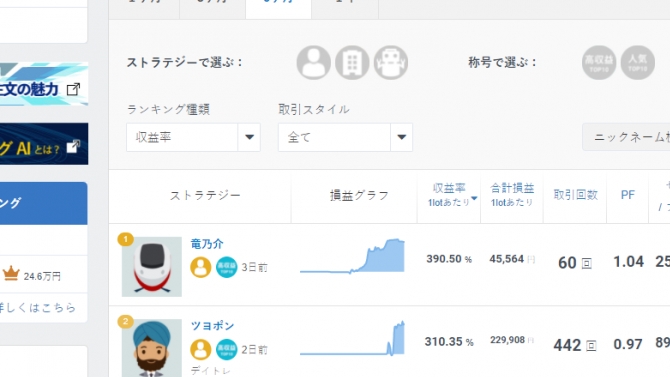Toggle the 高収益 TOP10 title badge filter

click(x=599, y=62)
